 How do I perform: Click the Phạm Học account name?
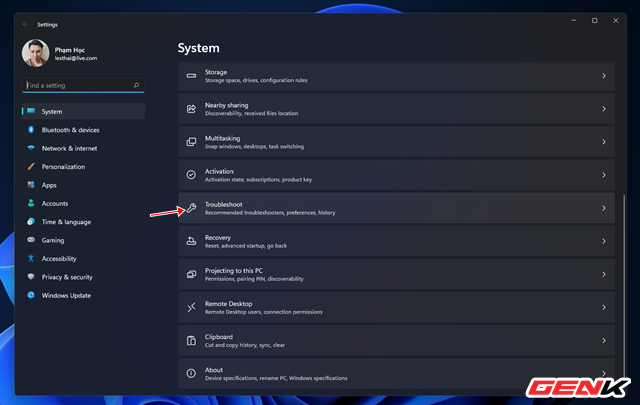coord(70,50)
